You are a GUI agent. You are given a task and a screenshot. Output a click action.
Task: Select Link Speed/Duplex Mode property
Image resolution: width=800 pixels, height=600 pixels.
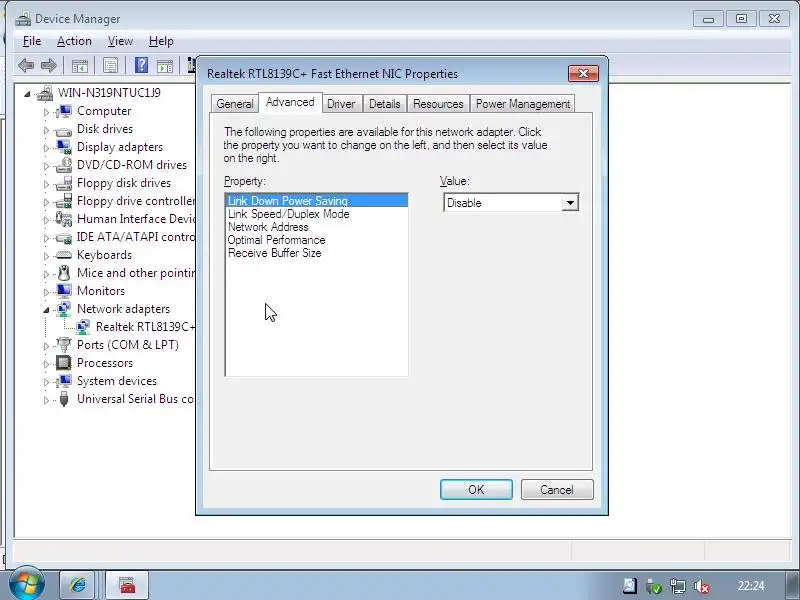pyautogui.click(x=316, y=214)
